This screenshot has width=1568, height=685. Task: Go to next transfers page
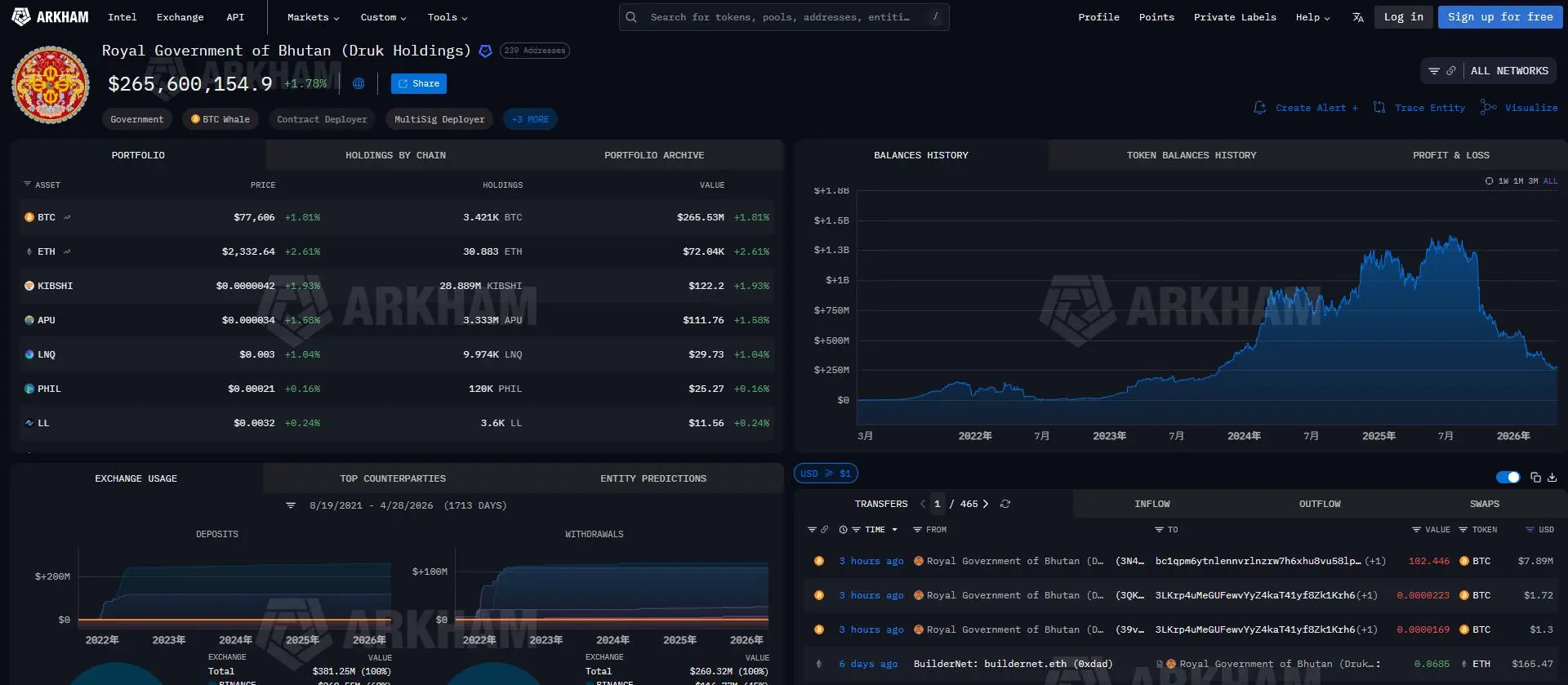click(986, 504)
